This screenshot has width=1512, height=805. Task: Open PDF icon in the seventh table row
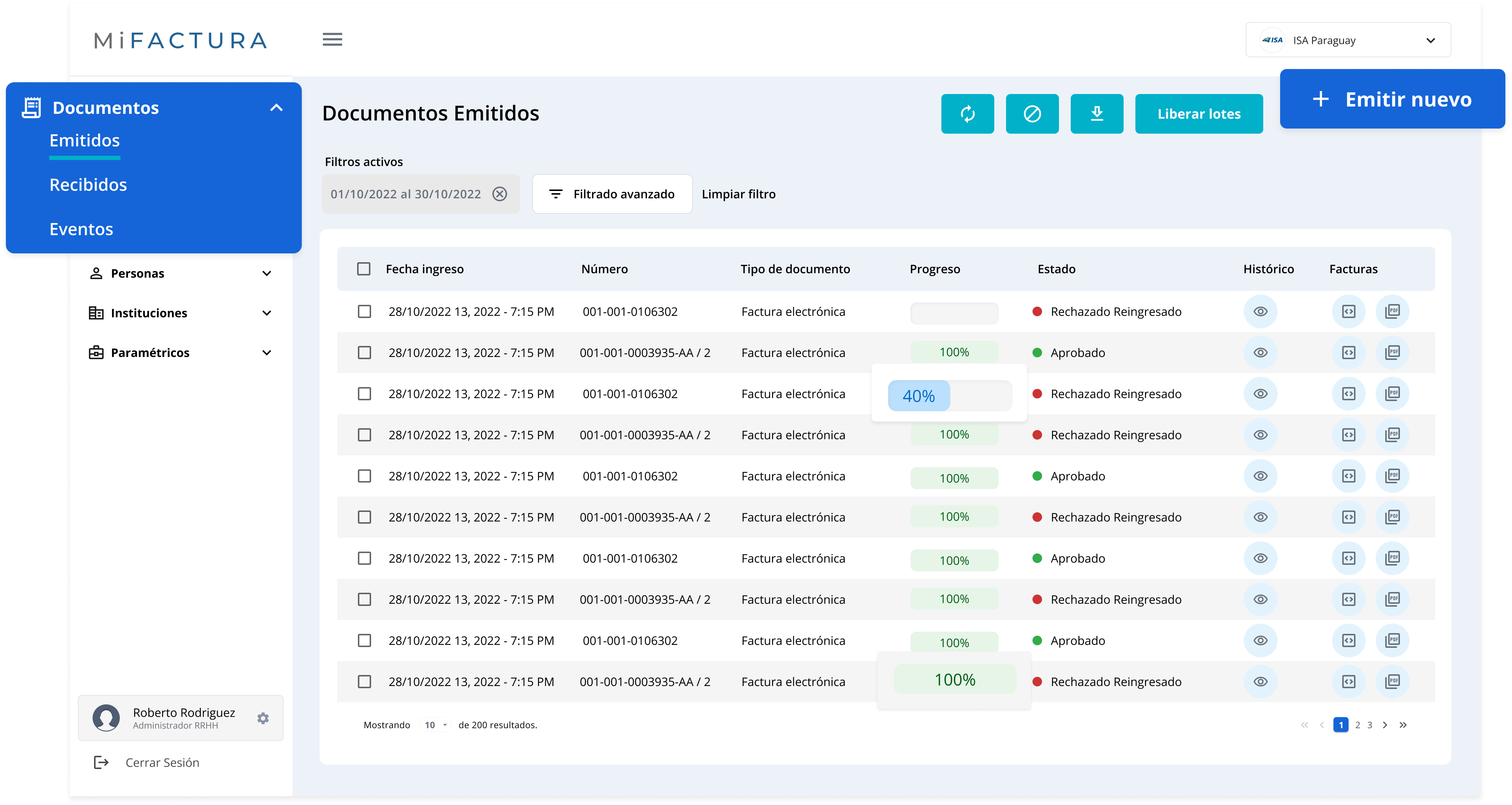pos(1392,558)
